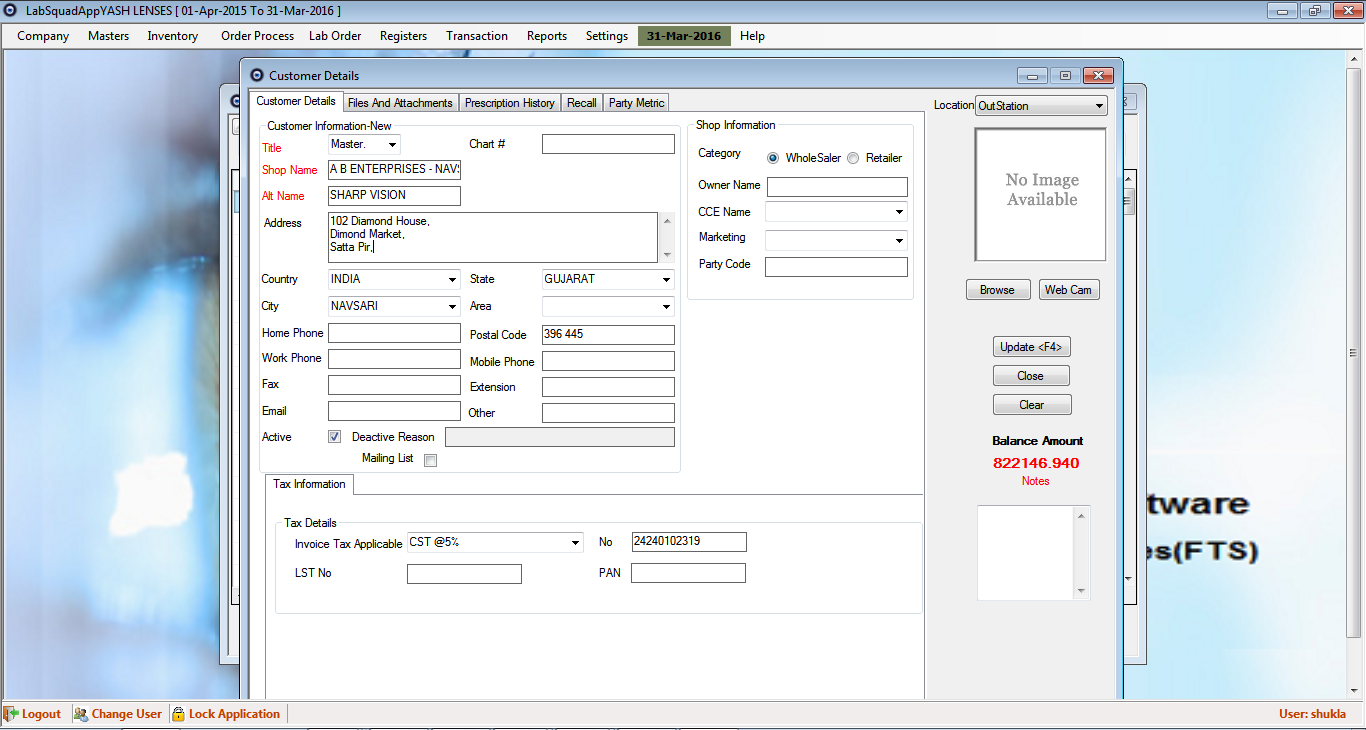
Task: Click the Clear button
Action: (1031, 405)
